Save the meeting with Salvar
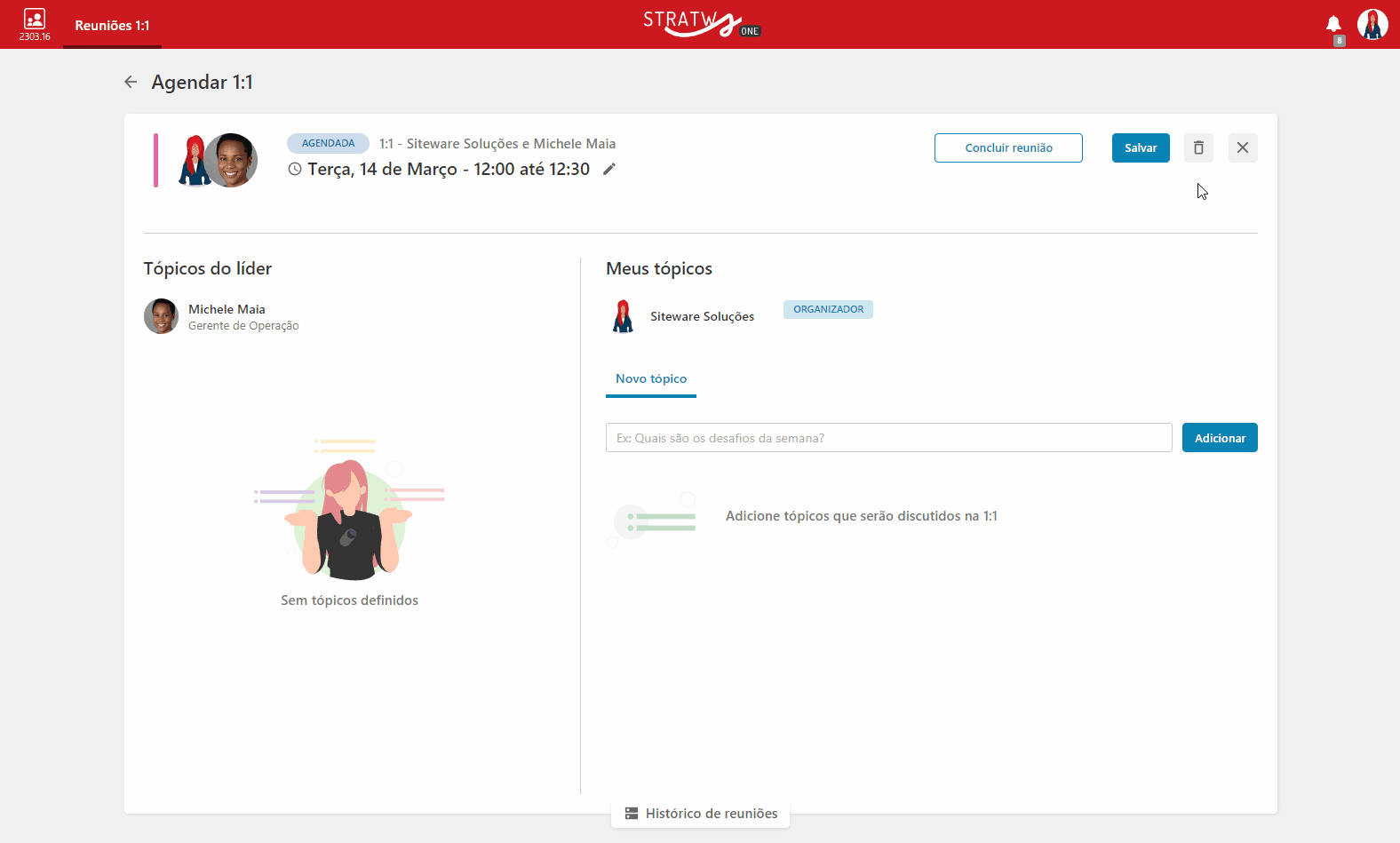Viewport: 1400px width, 843px height. (x=1141, y=147)
